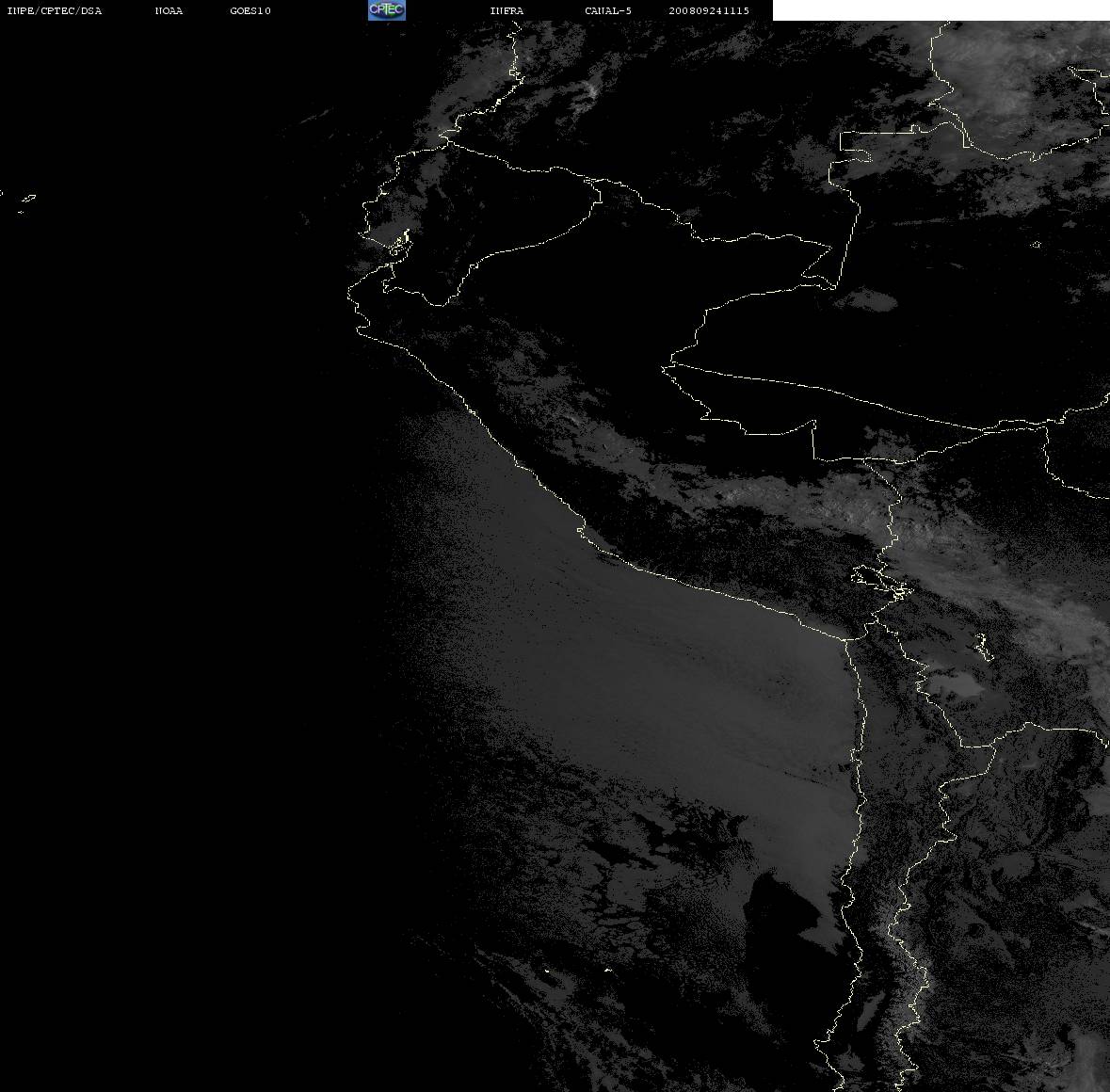Click the bright cloud cluster over Colombia
The height and width of the screenshot is (1092, 1110).
pos(589,90)
